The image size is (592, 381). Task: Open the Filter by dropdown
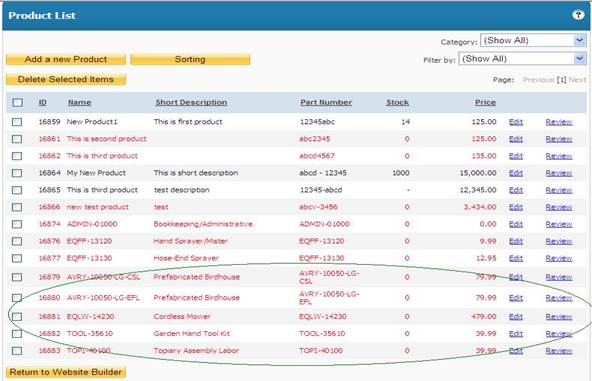[x=522, y=59]
